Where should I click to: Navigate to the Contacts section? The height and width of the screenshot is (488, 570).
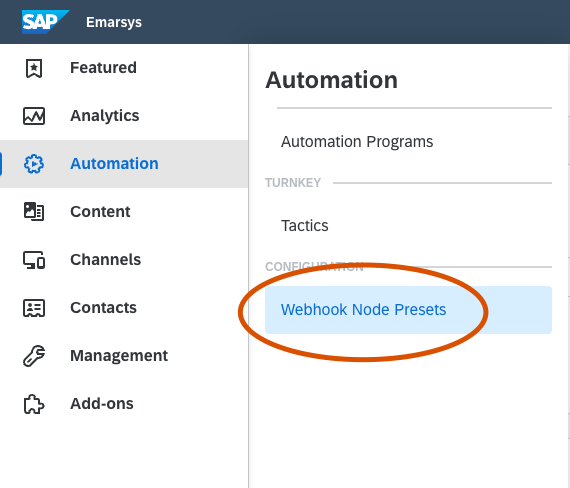[103, 308]
